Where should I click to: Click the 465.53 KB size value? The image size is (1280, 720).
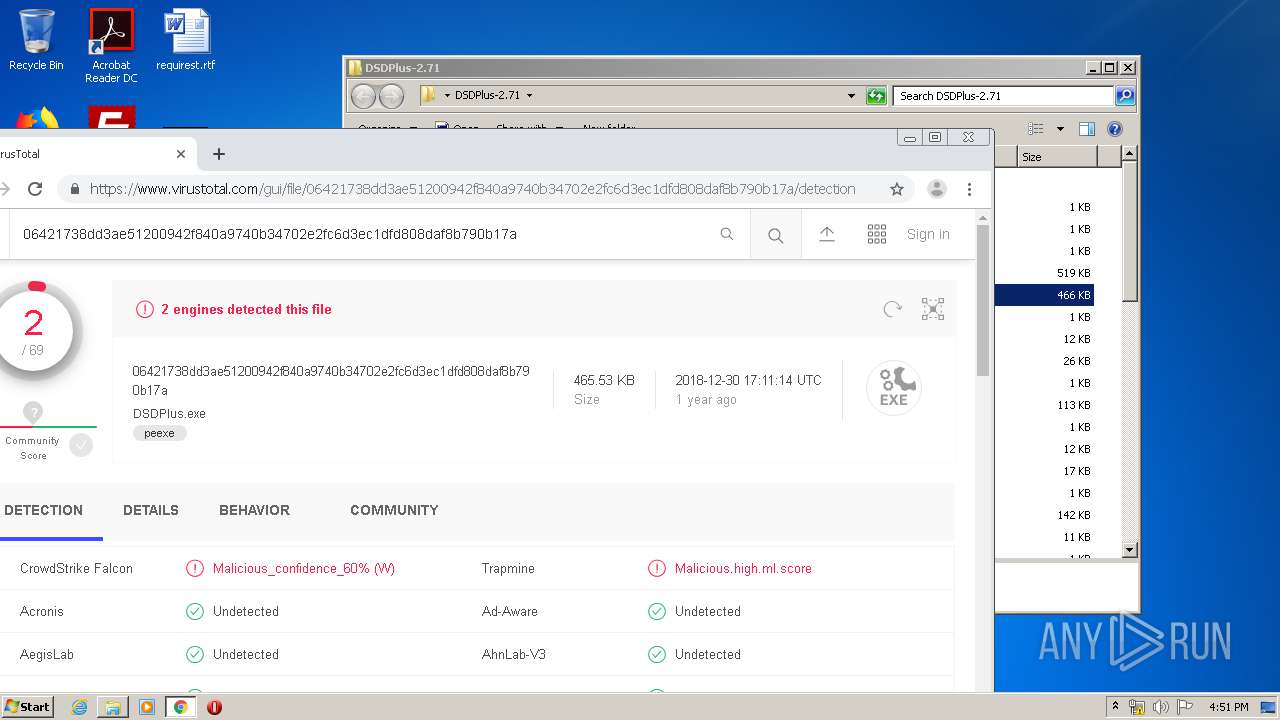coord(603,380)
